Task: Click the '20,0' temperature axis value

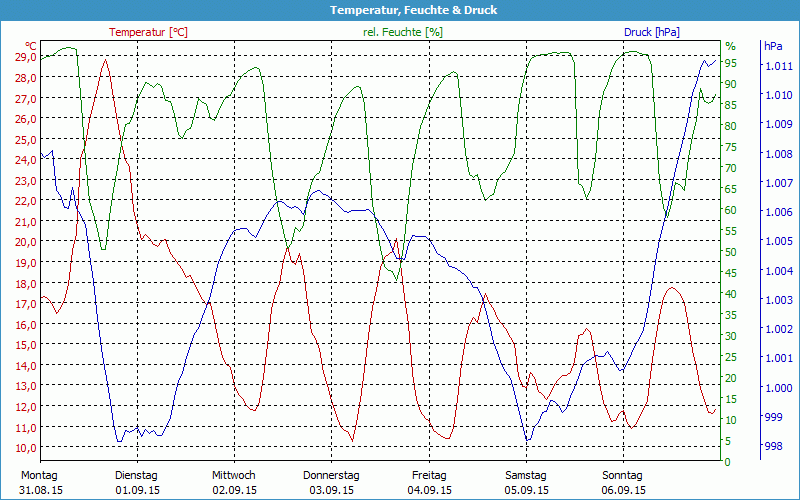Action: (x=26, y=242)
